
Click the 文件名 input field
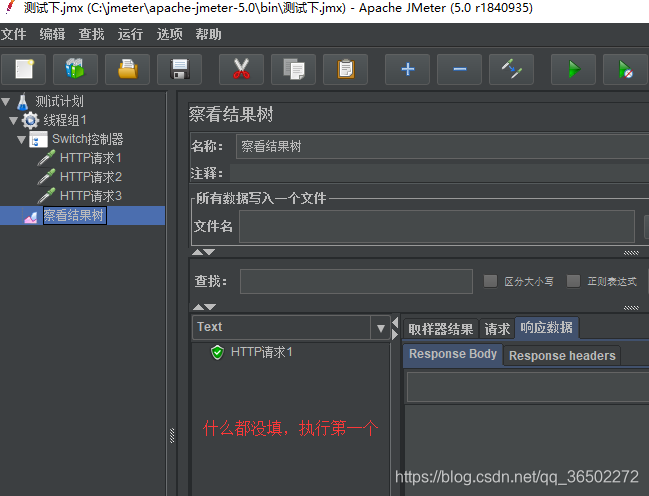(437, 226)
